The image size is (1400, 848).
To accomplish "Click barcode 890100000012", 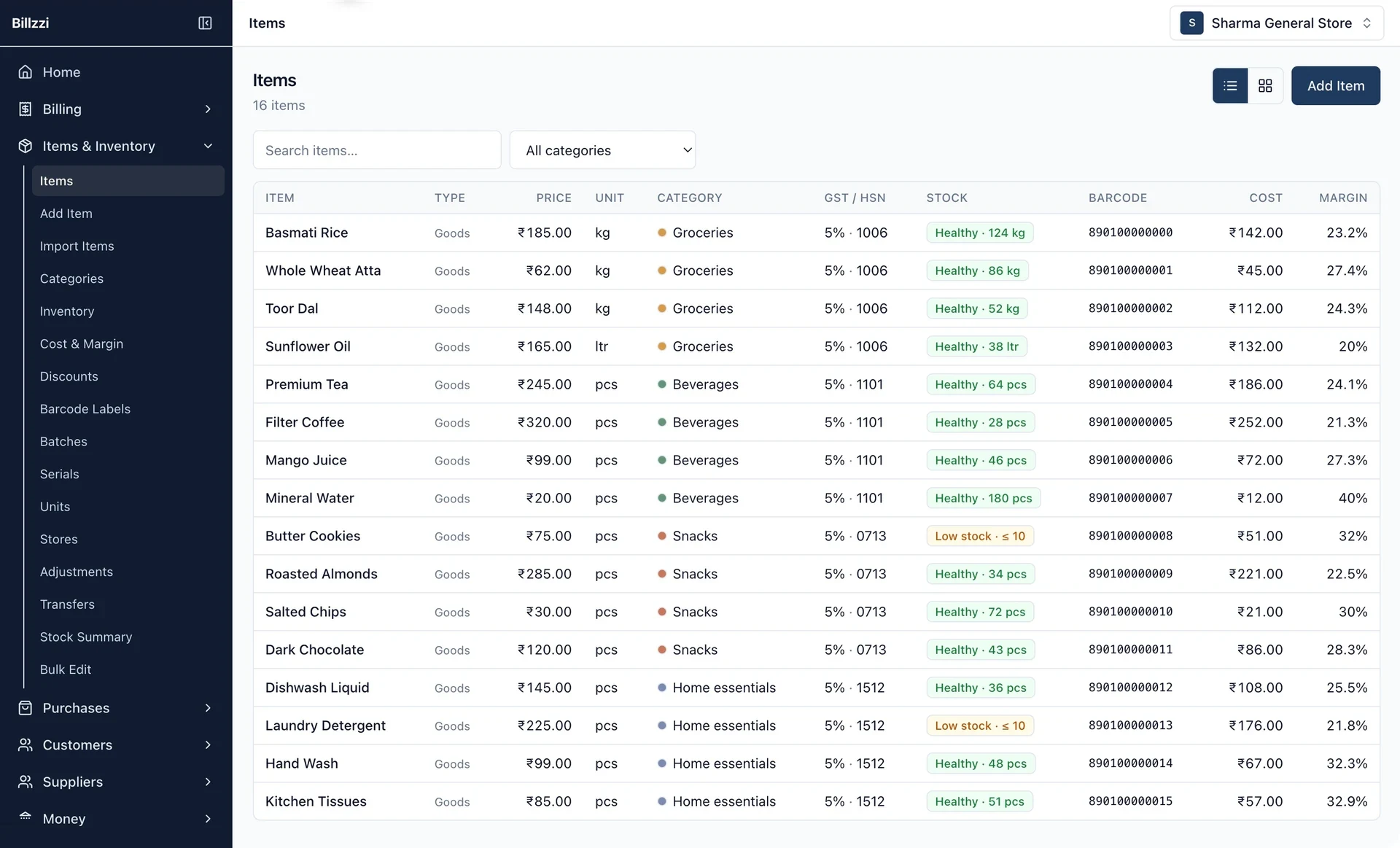I will click(x=1130, y=688).
